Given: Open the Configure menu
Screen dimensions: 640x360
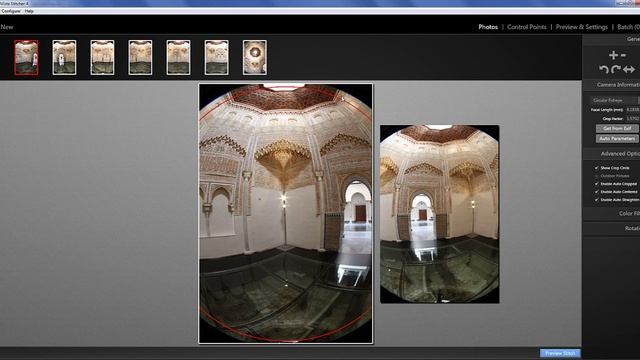Looking at the screenshot, I should (x=11, y=11).
